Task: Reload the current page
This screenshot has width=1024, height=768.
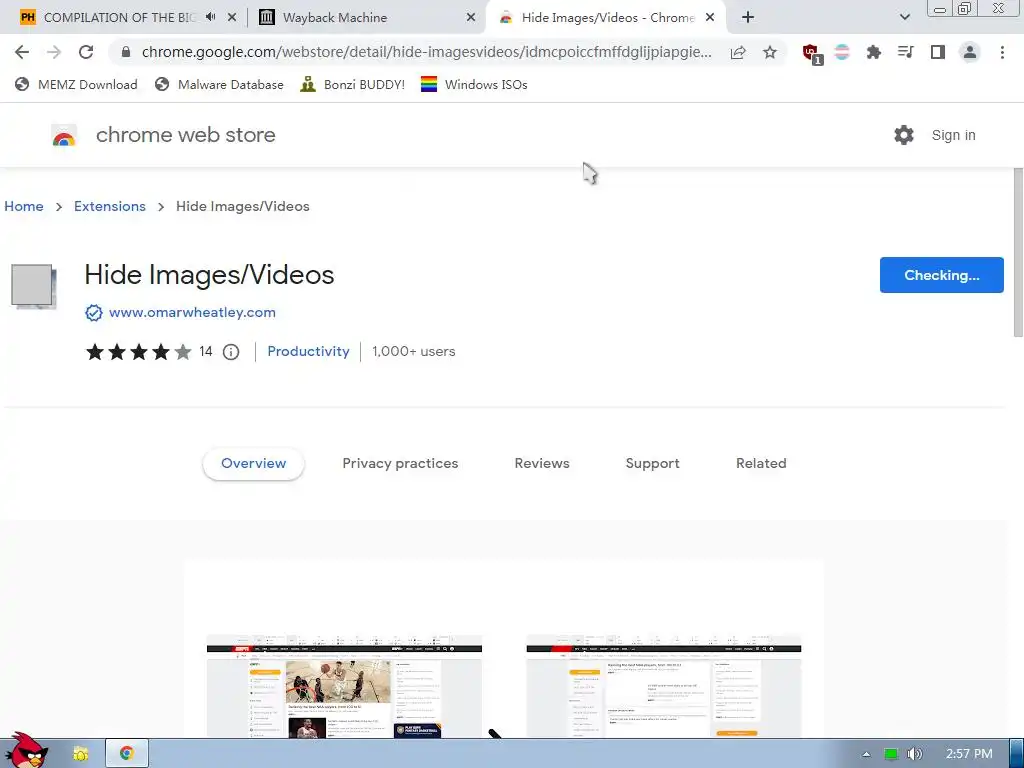Action: 86,52
